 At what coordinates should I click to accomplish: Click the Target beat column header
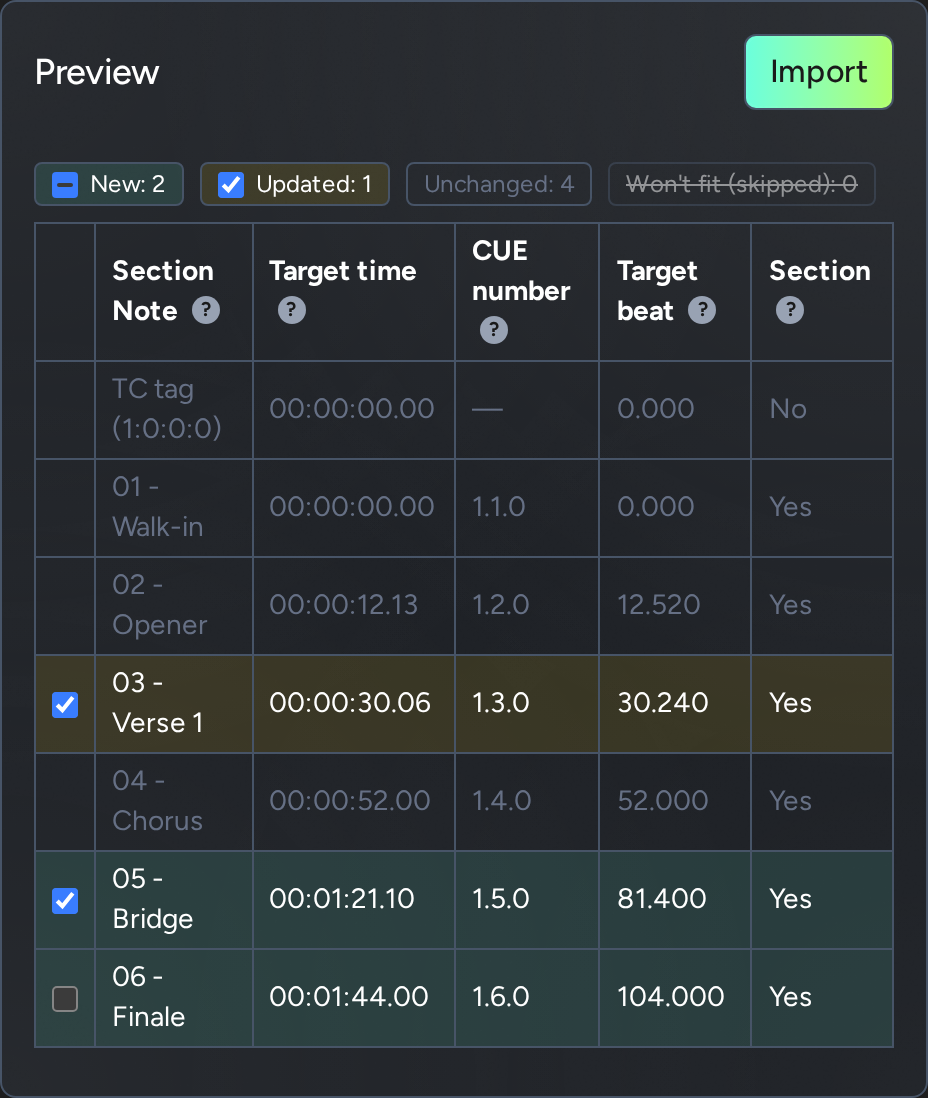click(x=675, y=292)
